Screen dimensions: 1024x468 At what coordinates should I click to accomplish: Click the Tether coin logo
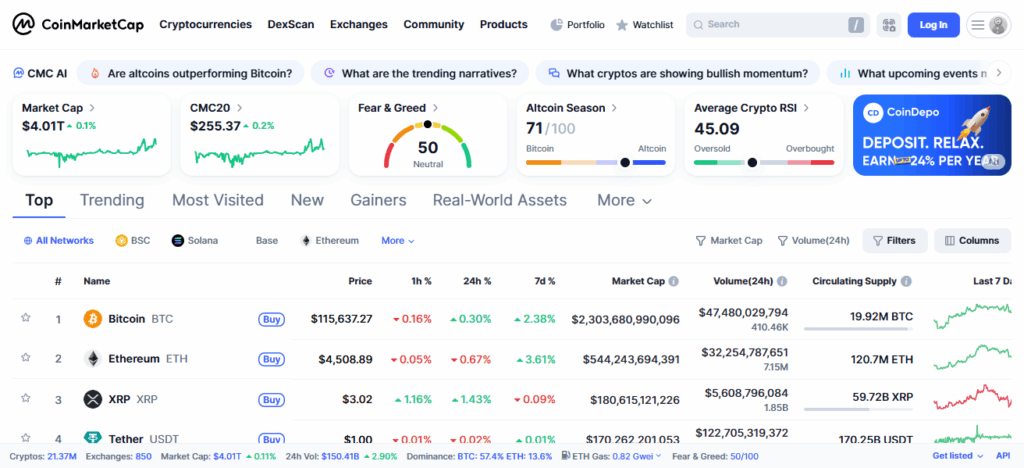(x=93, y=438)
